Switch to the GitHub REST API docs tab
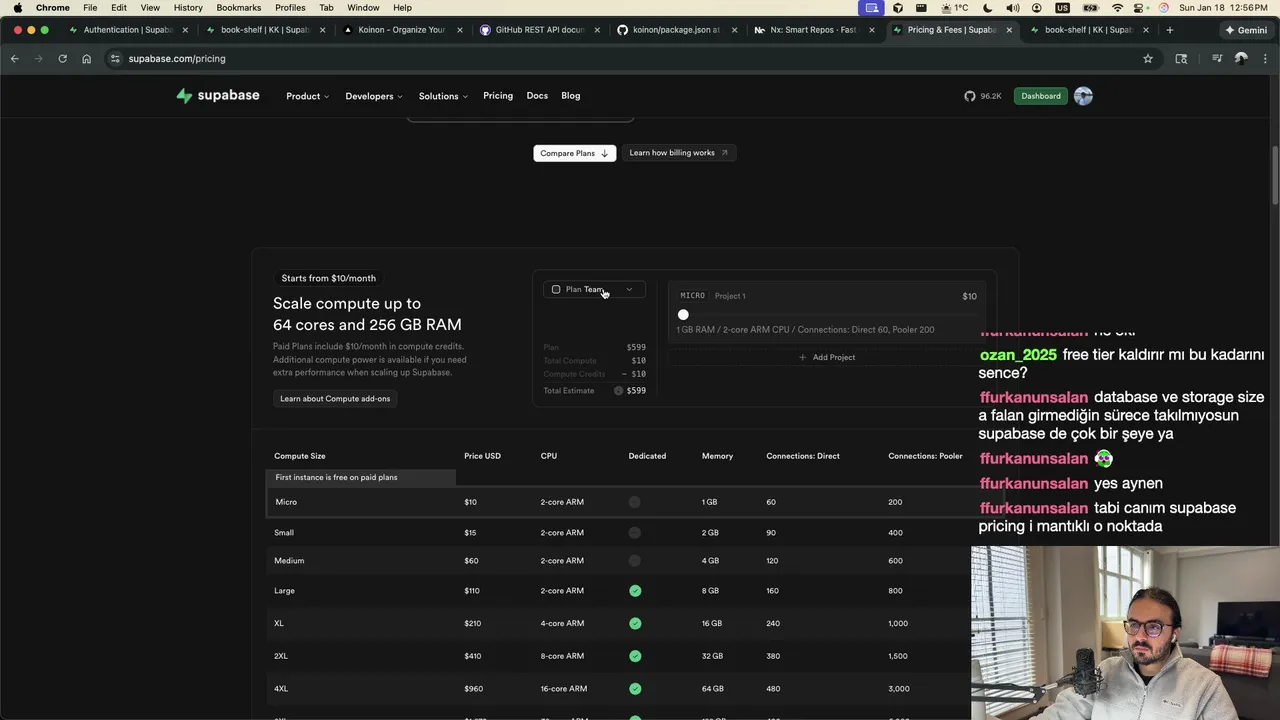The width and height of the screenshot is (1280, 720). 539,30
